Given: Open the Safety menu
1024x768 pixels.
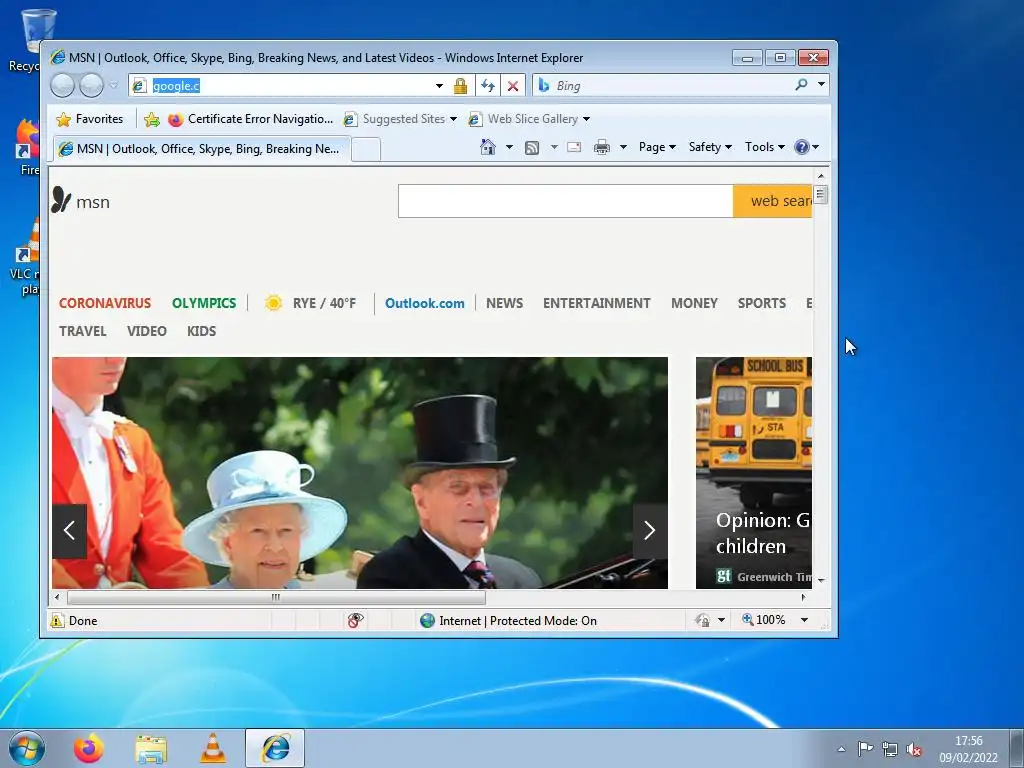Looking at the screenshot, I should click(710, 147).
